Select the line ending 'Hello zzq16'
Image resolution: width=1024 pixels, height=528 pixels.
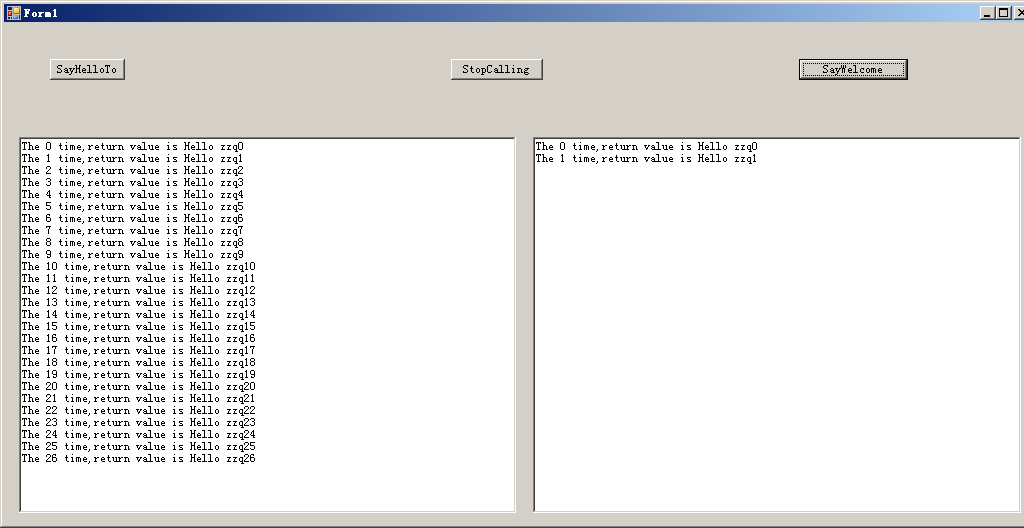138,338
